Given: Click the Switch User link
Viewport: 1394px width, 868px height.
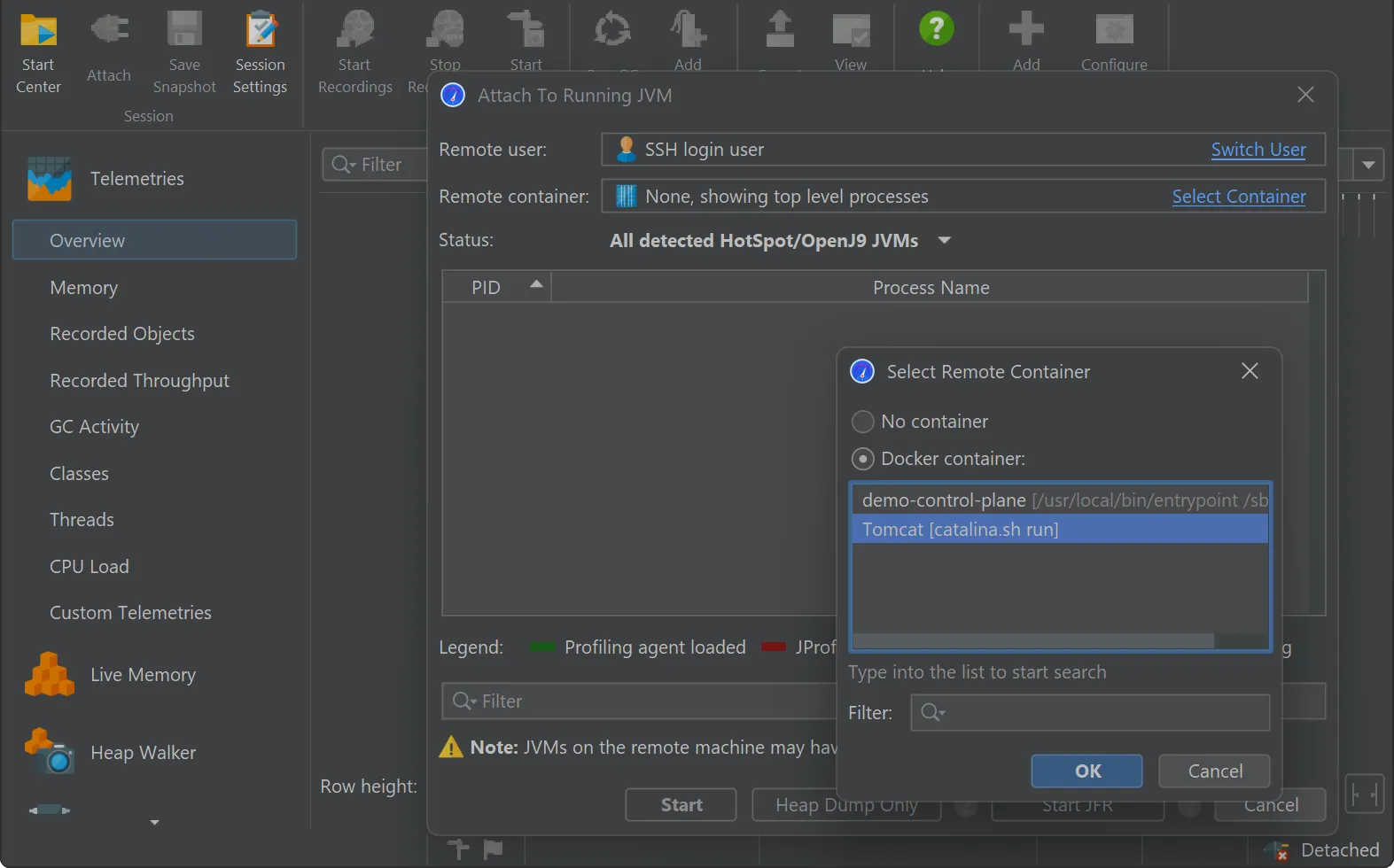Looking at the screenshot, I should [x=1258, y=150].
